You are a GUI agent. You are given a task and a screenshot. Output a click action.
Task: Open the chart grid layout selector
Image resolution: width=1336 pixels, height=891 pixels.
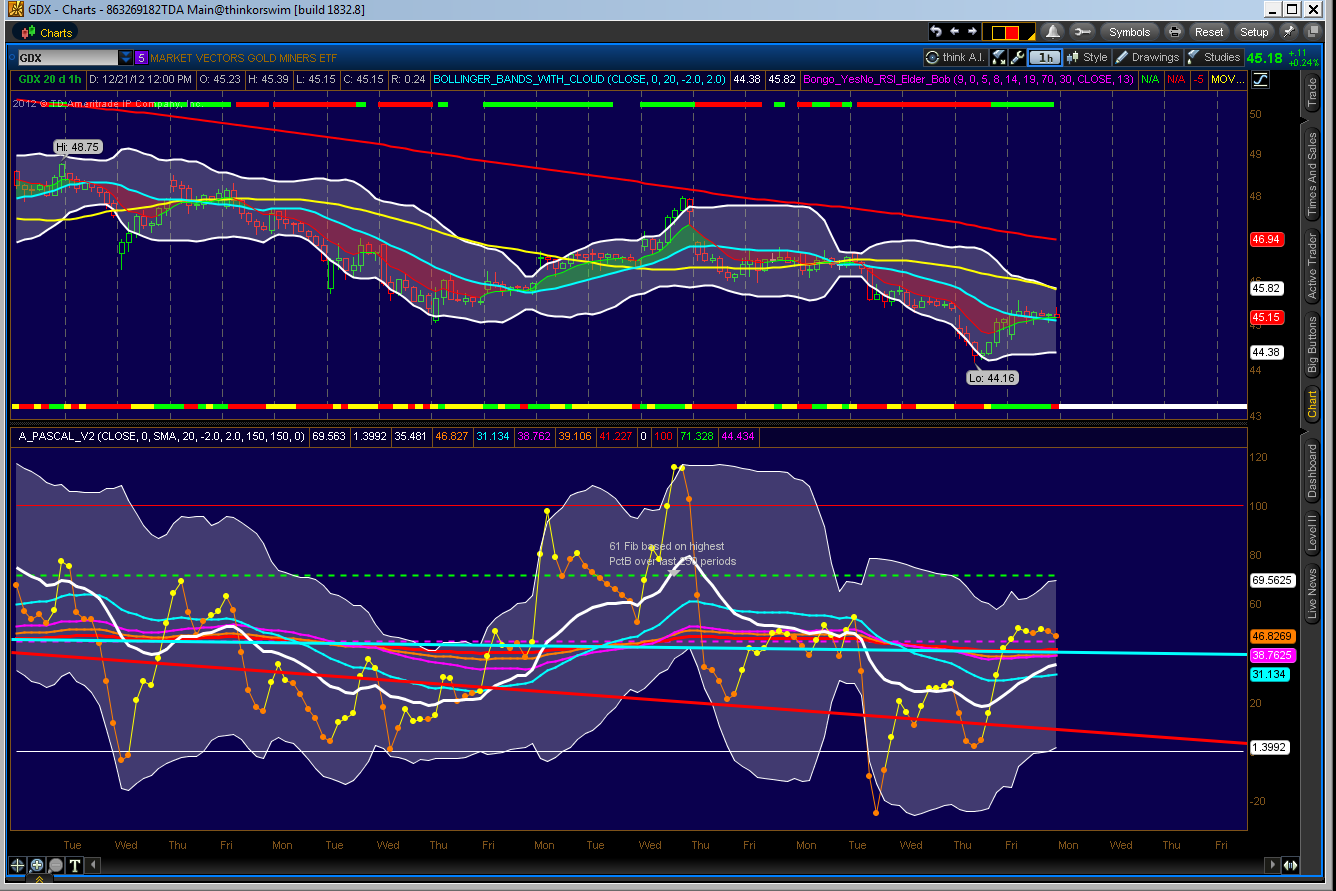(1009, 32)
